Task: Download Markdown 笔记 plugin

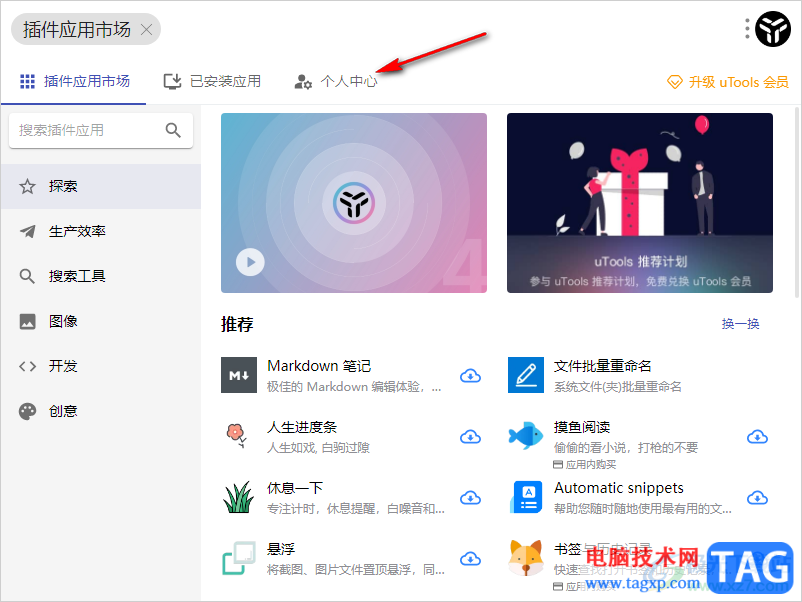Action: click(471, 376)
